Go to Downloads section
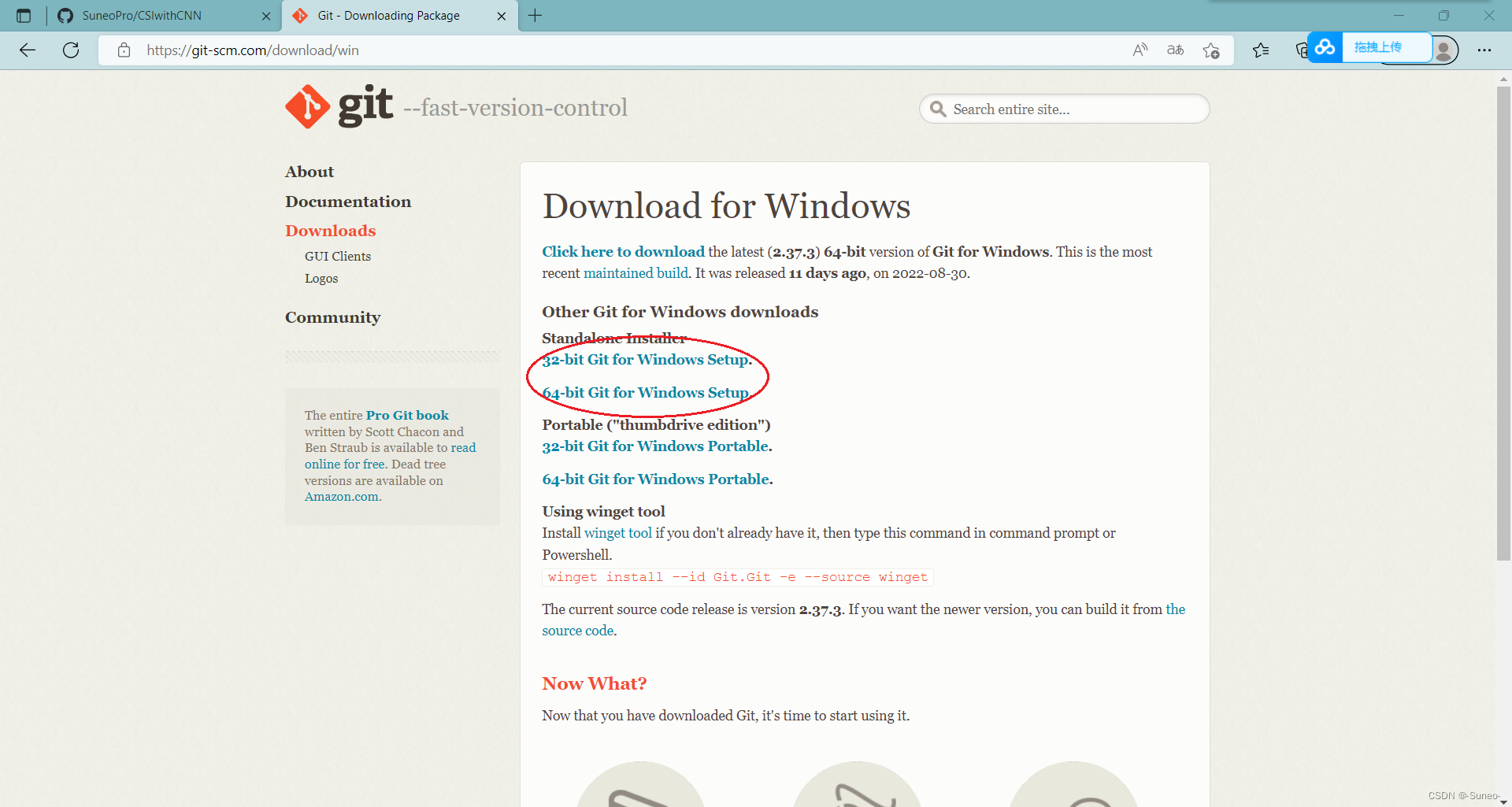 pyautogui.click(x=331, y=231)
